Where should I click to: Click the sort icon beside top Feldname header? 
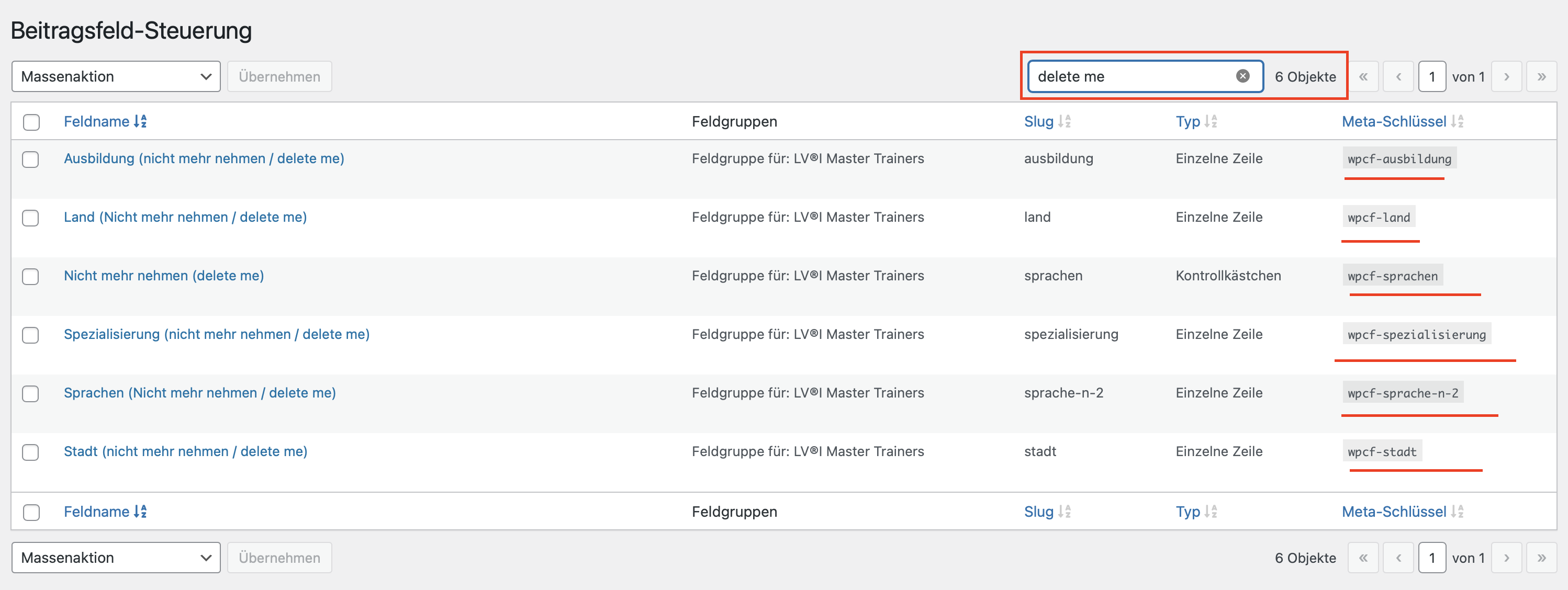(x=141, y=122)
